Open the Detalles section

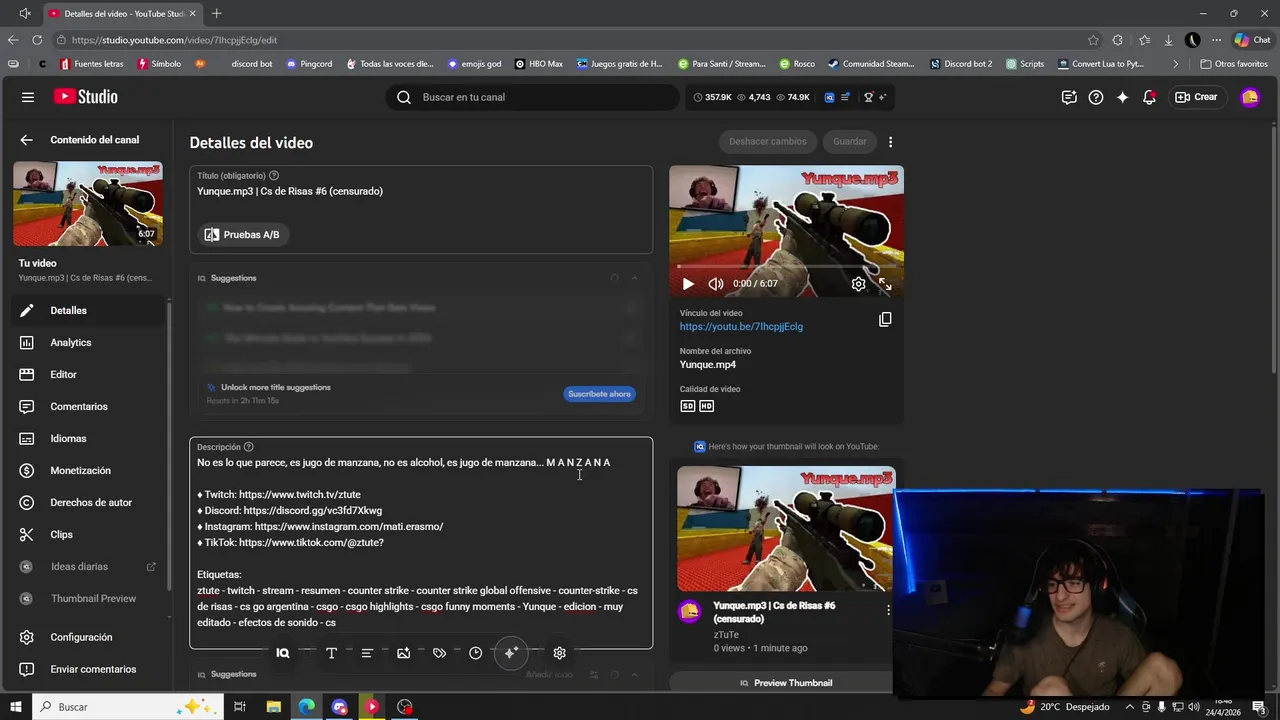point(87,310)
